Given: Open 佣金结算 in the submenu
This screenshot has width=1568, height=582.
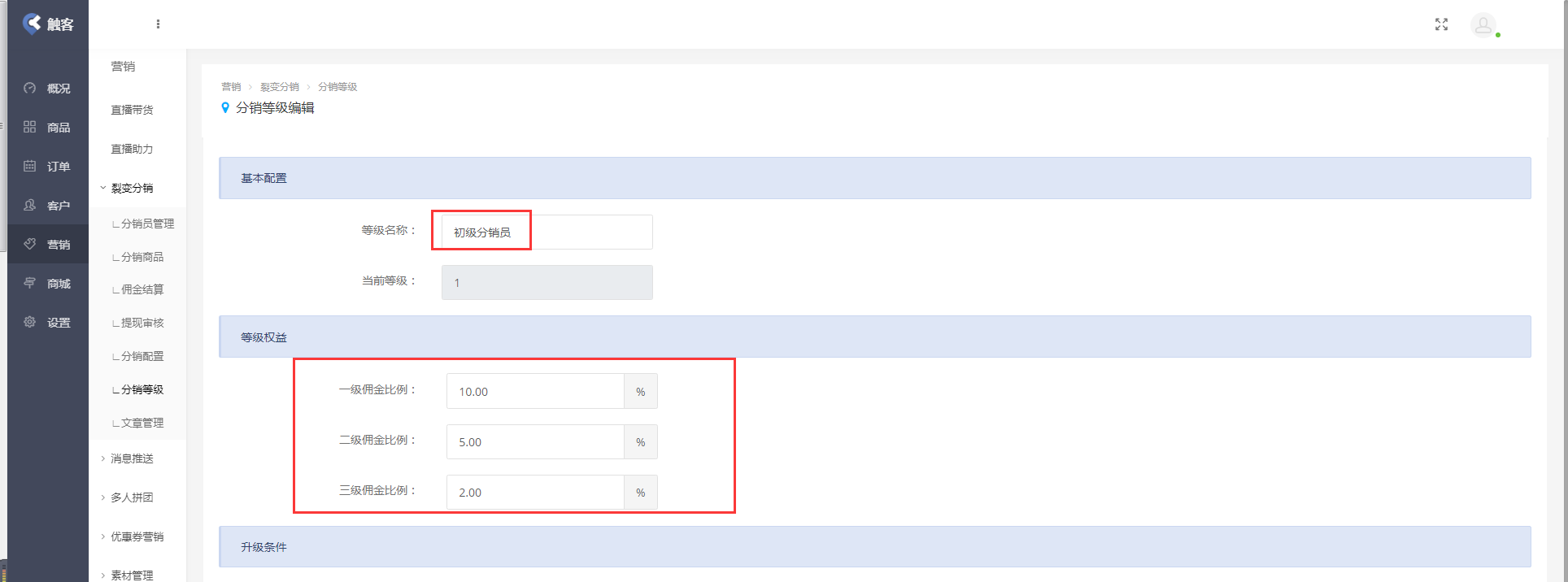Looking at the screenshot, I should tap(142, 289).
